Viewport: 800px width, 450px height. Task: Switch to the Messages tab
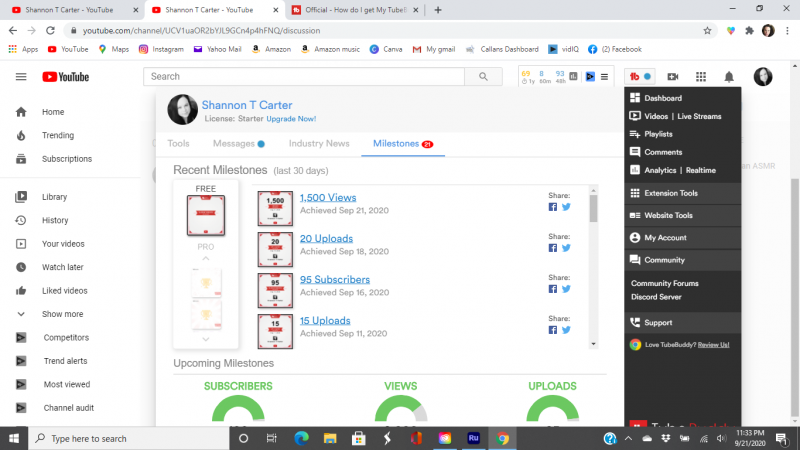click(x=234, y=144)
